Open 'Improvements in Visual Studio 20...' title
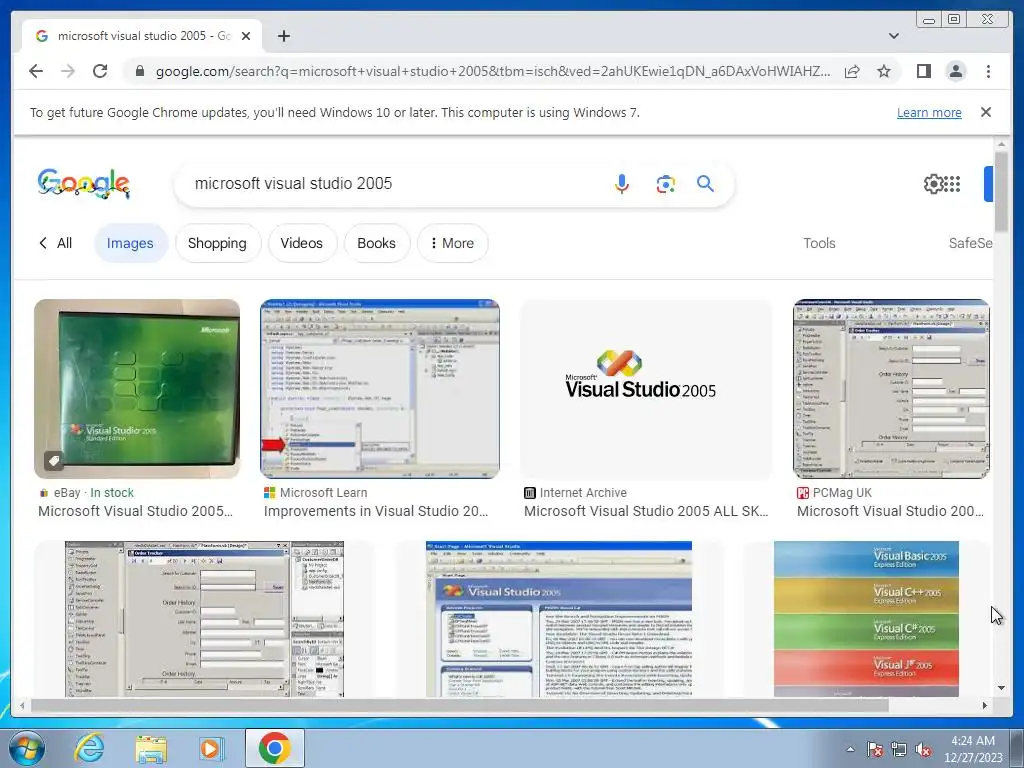Image resolution: width=1024 pixels, height=768 pixels. (376, 511)
